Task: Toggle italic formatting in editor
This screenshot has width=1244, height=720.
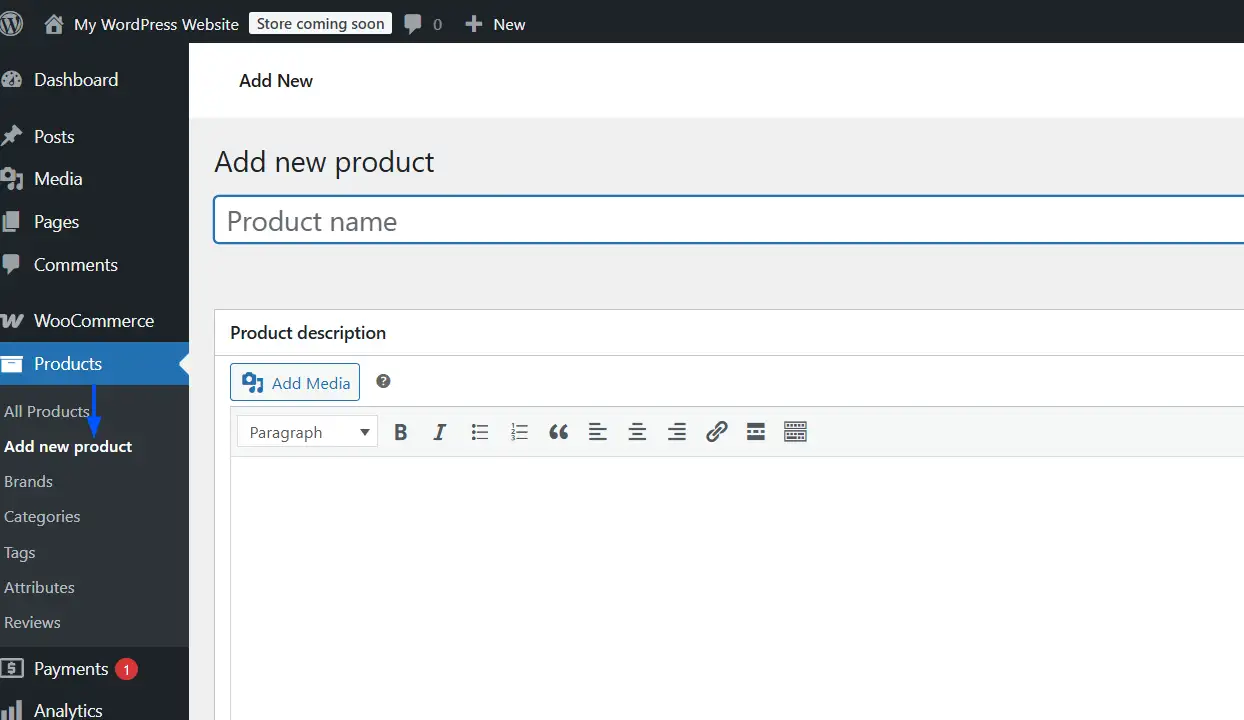Action: pyautogui.click(x=439, y=432)
